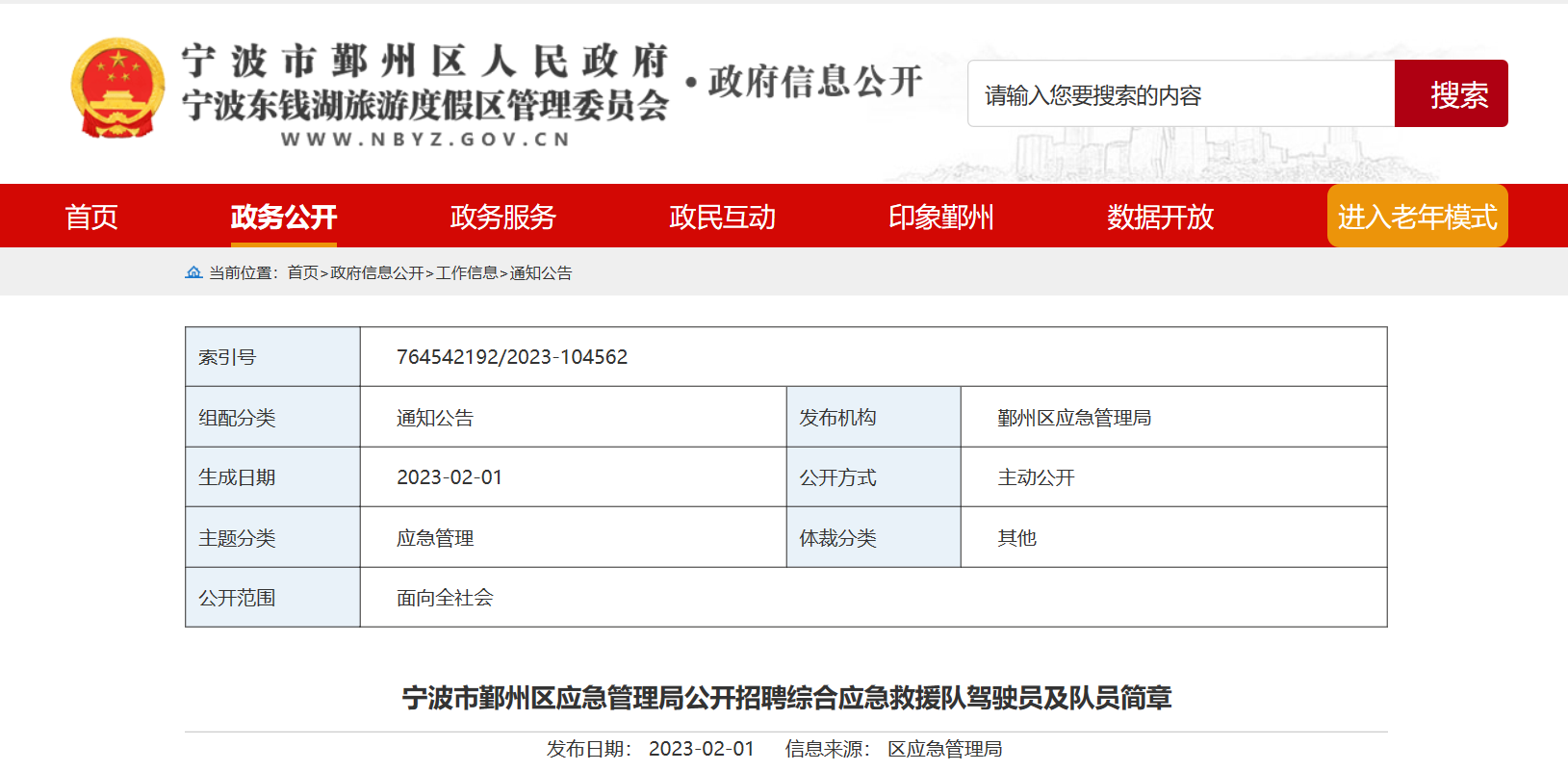Click the 组配分类 label cell
This screenshot has height=771, width=1568.
tap(273, 418)
